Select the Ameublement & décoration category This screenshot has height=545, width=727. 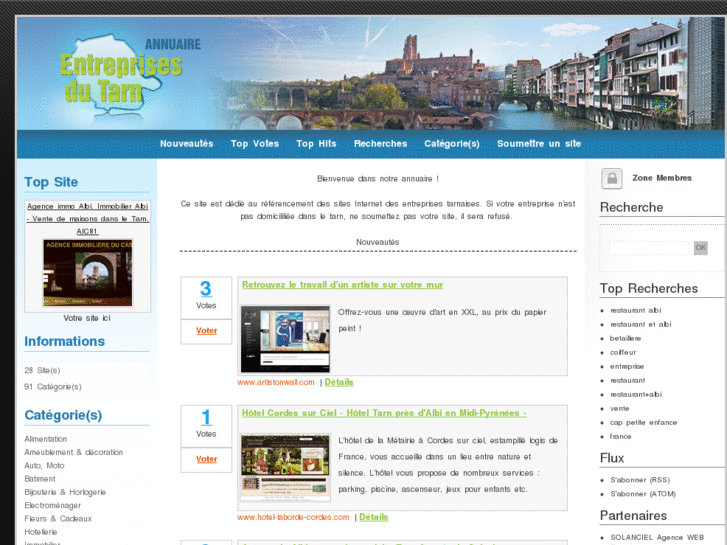[x=74, y=452]
